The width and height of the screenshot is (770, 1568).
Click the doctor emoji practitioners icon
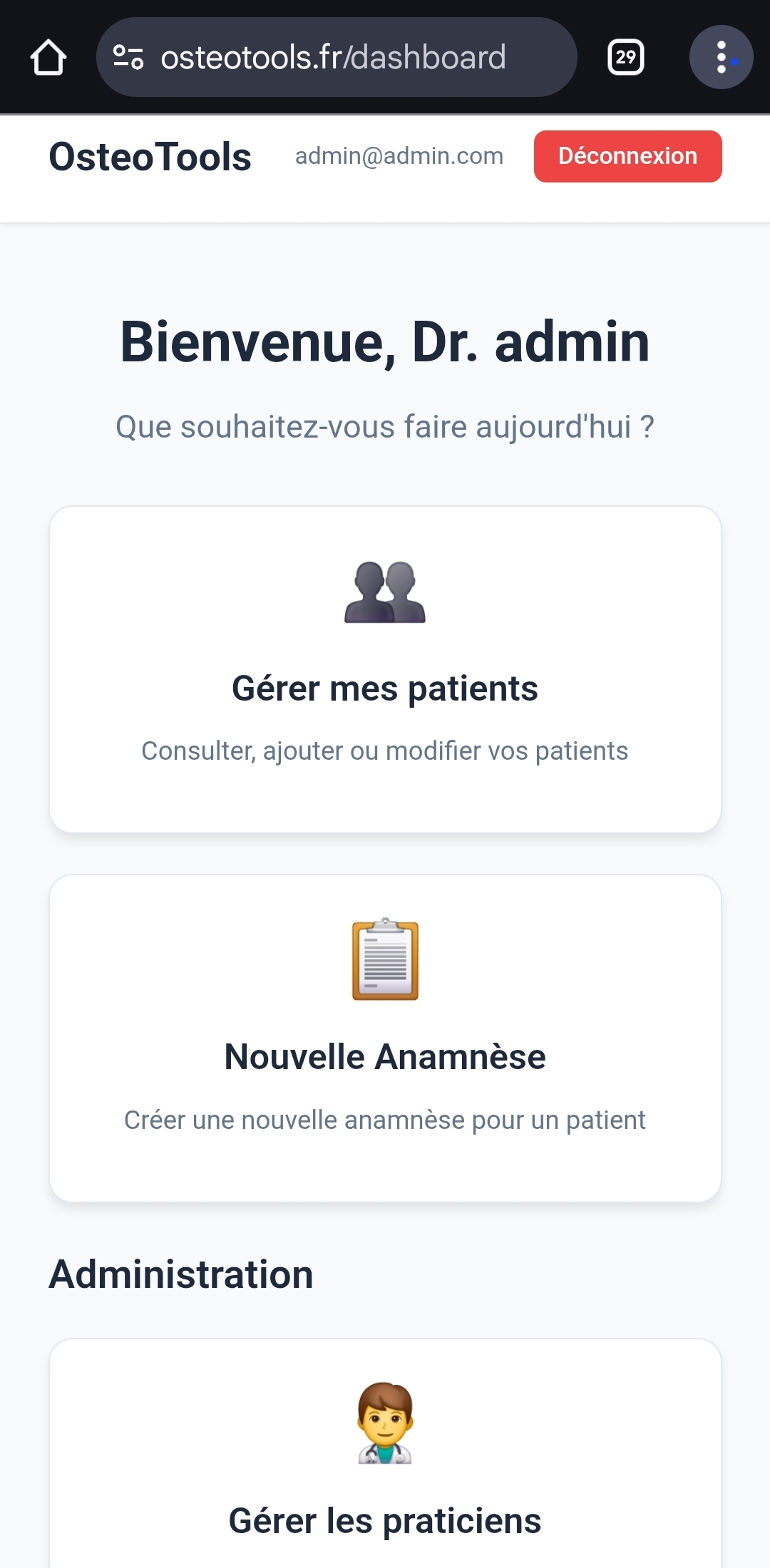click(385, 1423)
